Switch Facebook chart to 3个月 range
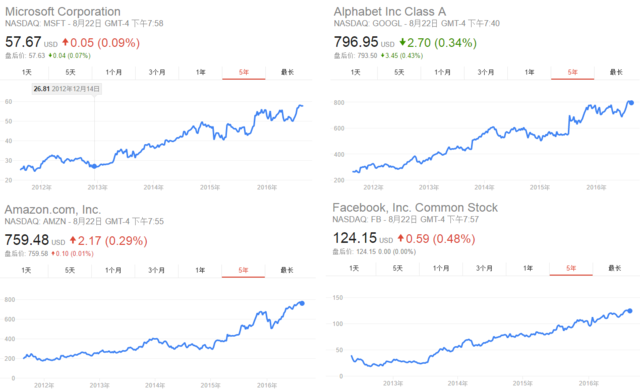 [x=484, y=268]
